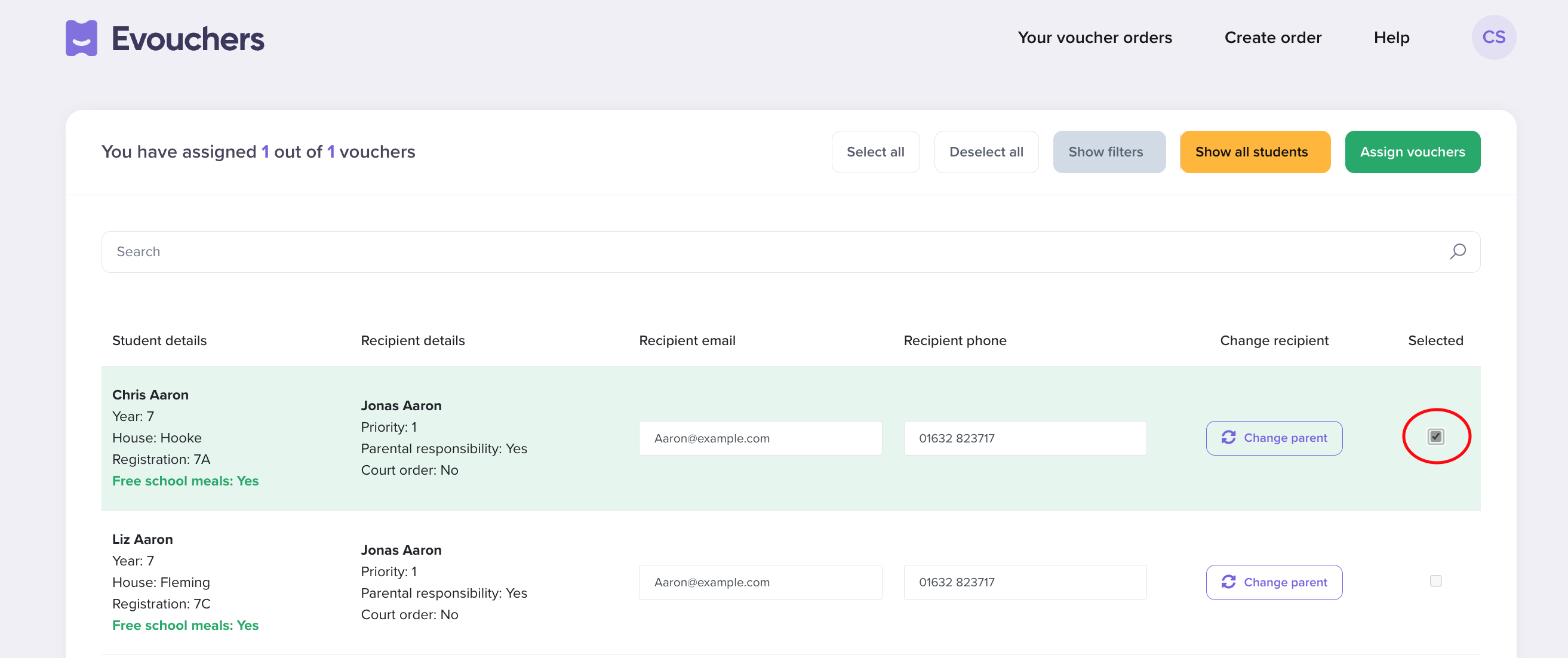The height and width of the screenshot is (658, 1568).
Task: Uncheck the Selected checkbox for Chris Aaron
Action: [1435, 436]
